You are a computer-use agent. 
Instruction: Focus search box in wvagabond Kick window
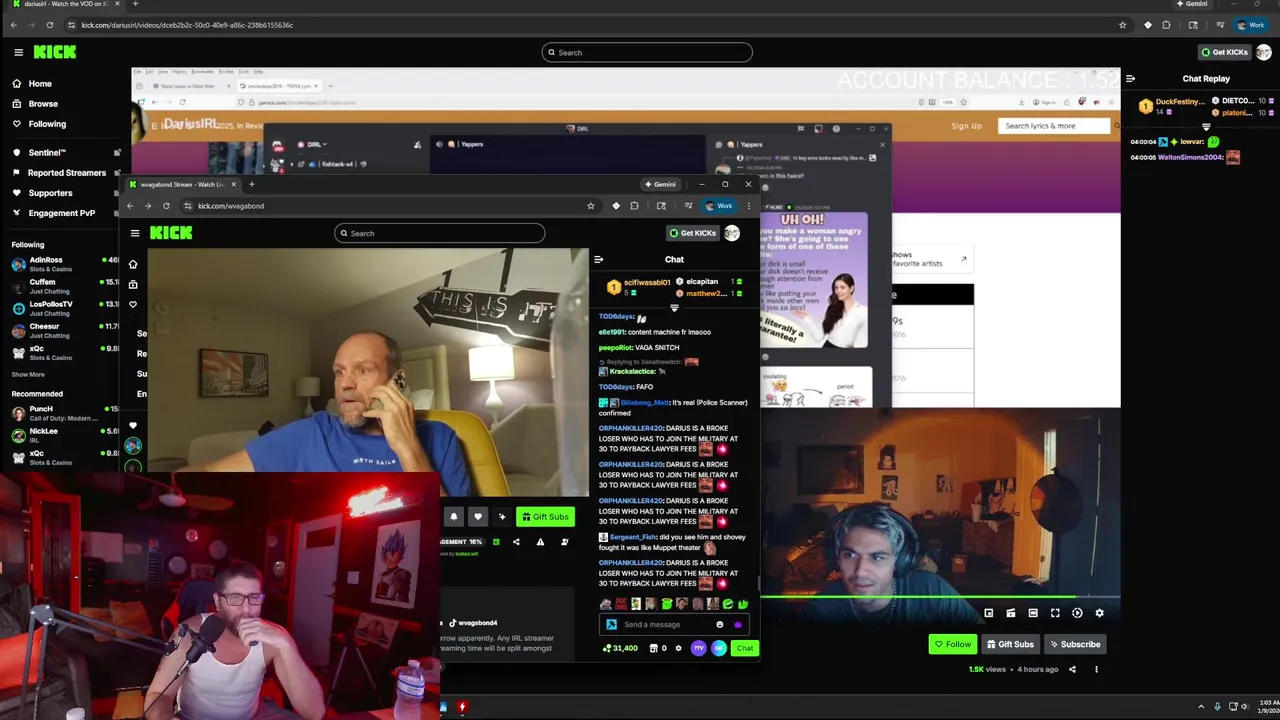pos(440,233)
